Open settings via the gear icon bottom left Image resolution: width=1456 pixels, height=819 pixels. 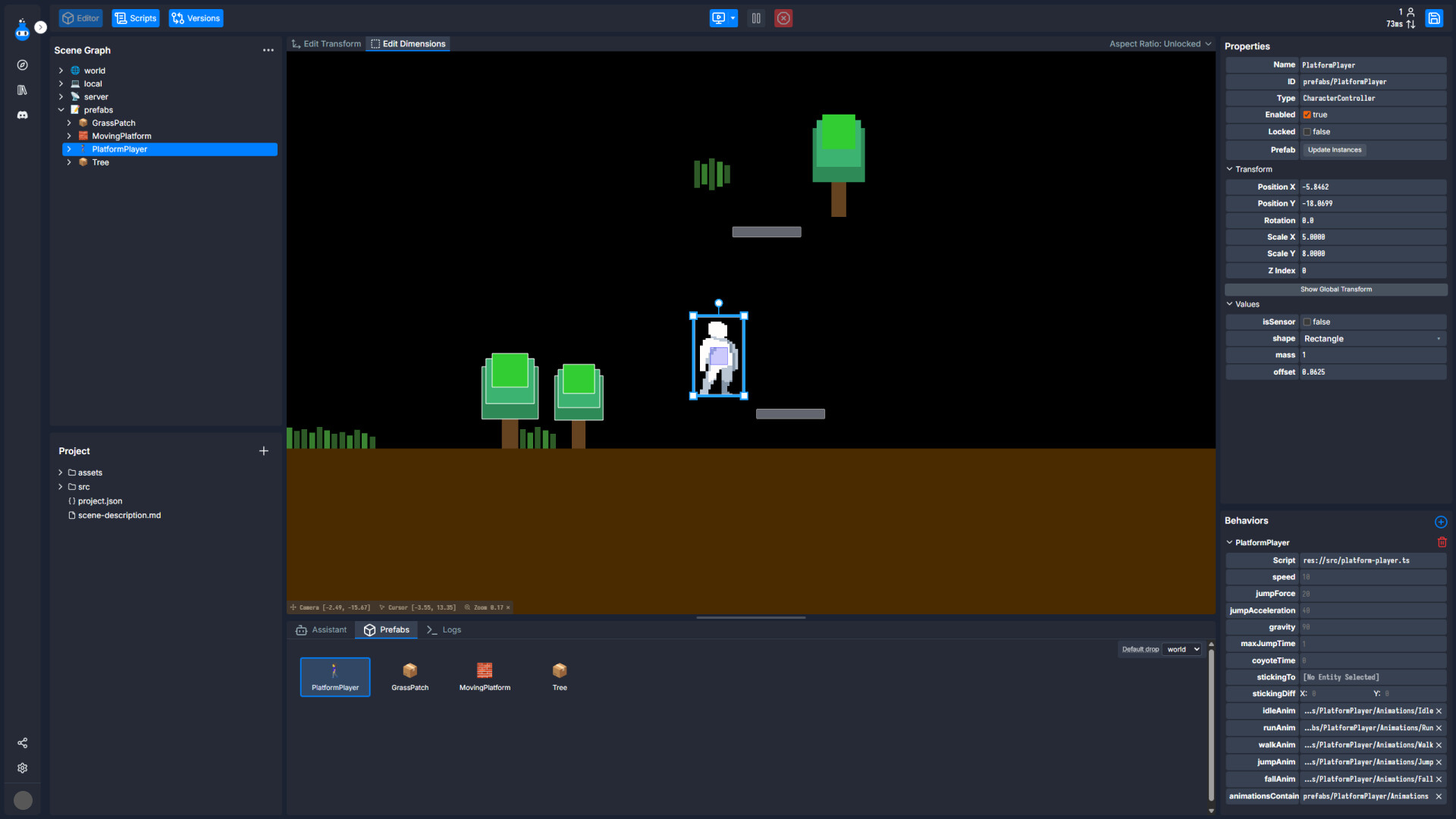click(22, 768)
